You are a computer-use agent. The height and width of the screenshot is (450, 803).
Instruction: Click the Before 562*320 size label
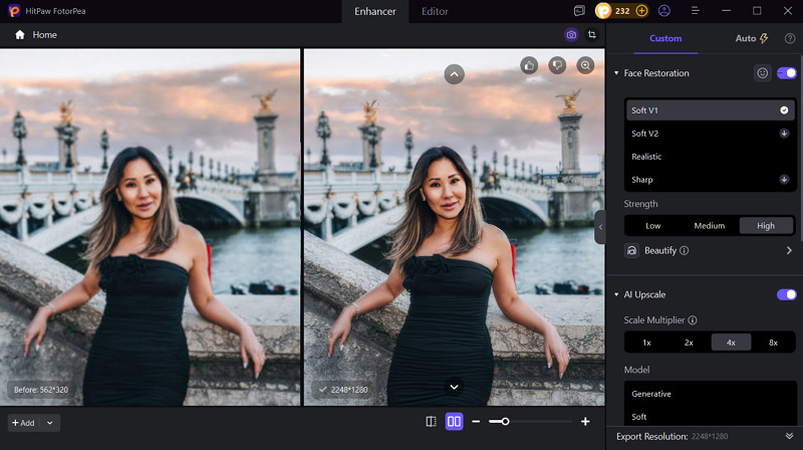41,390
